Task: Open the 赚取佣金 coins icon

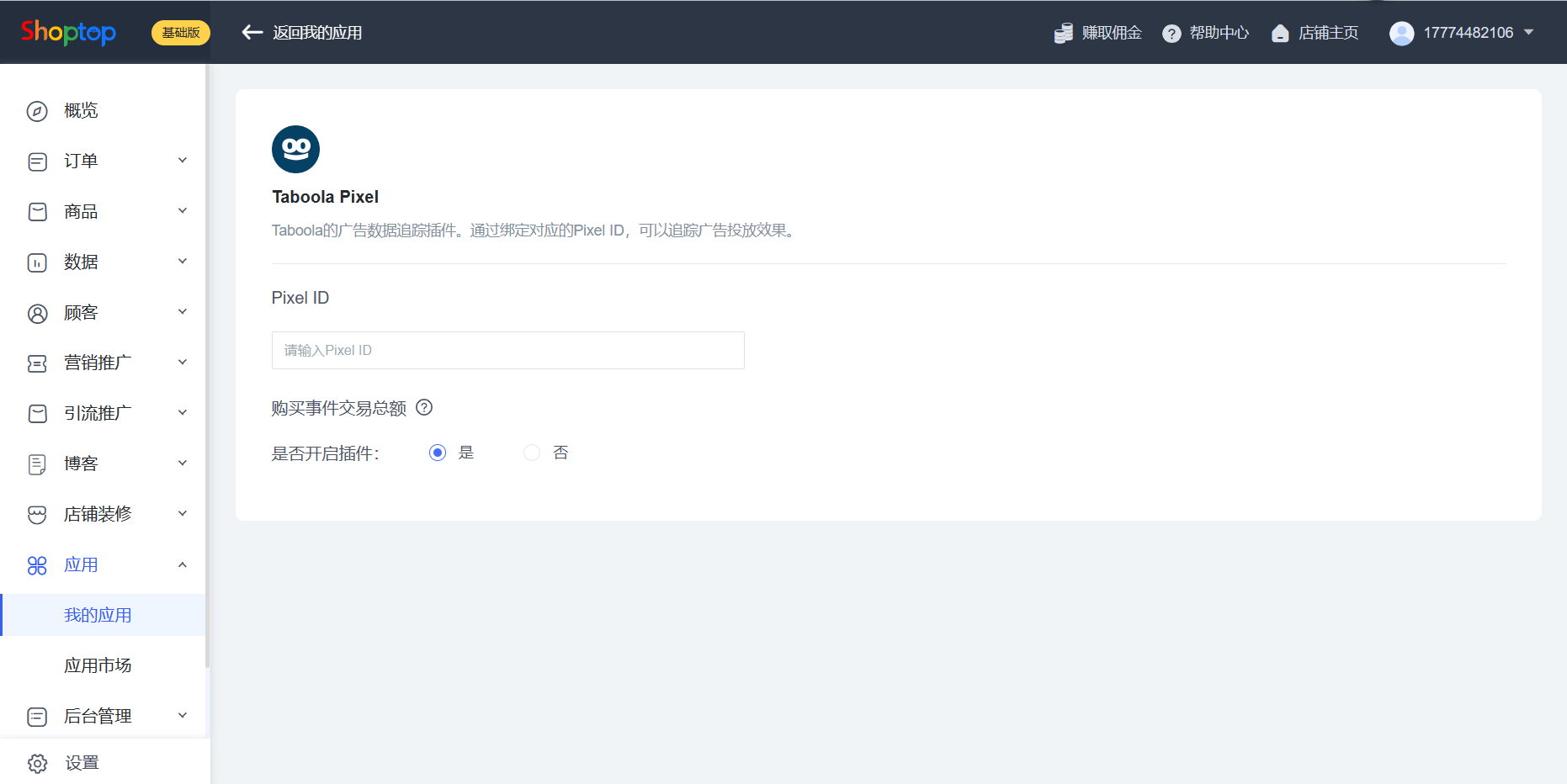Action: (x=1064, y=33)
